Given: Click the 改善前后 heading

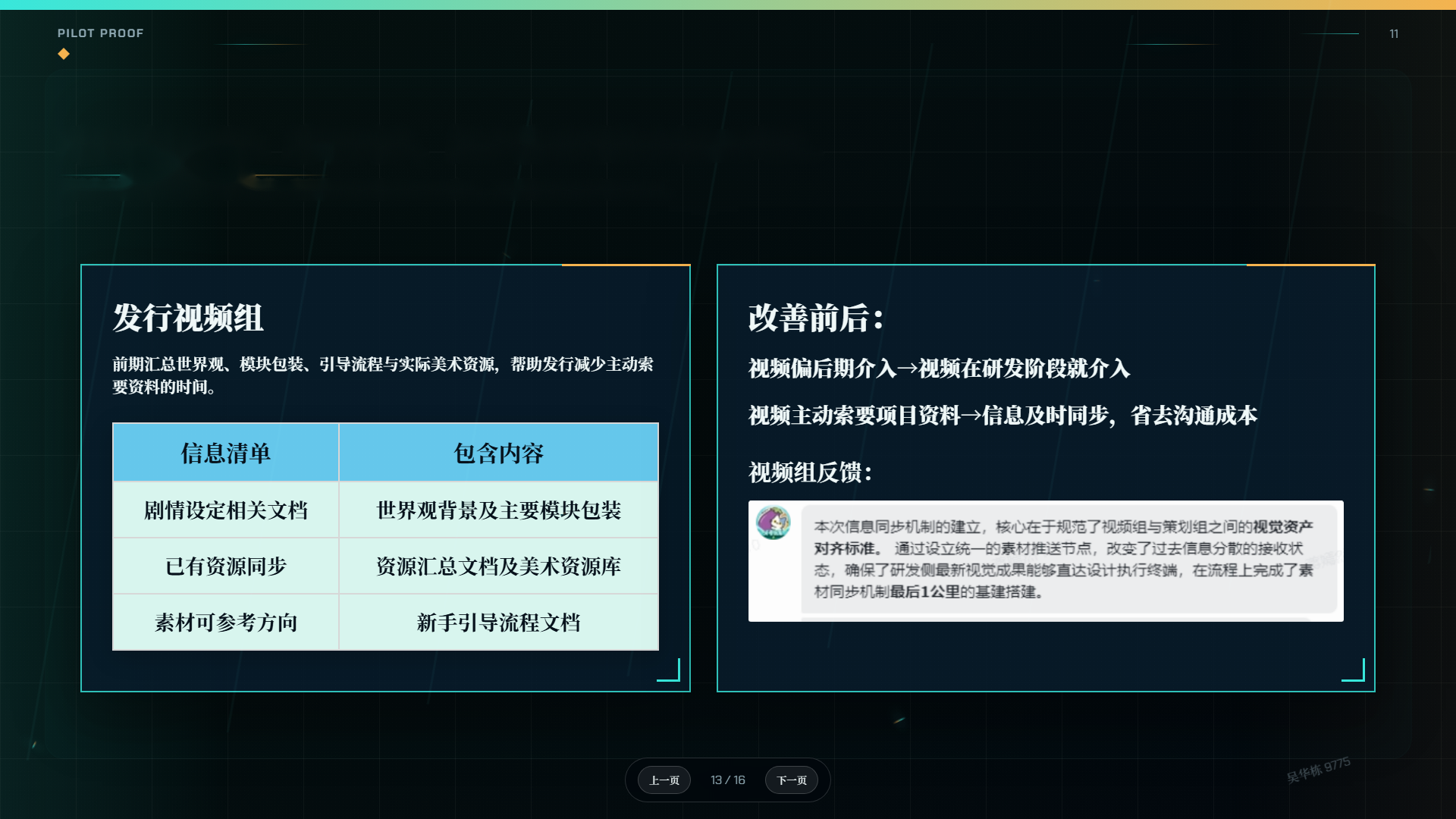Looking at the screenshot, I should point(816,318).
